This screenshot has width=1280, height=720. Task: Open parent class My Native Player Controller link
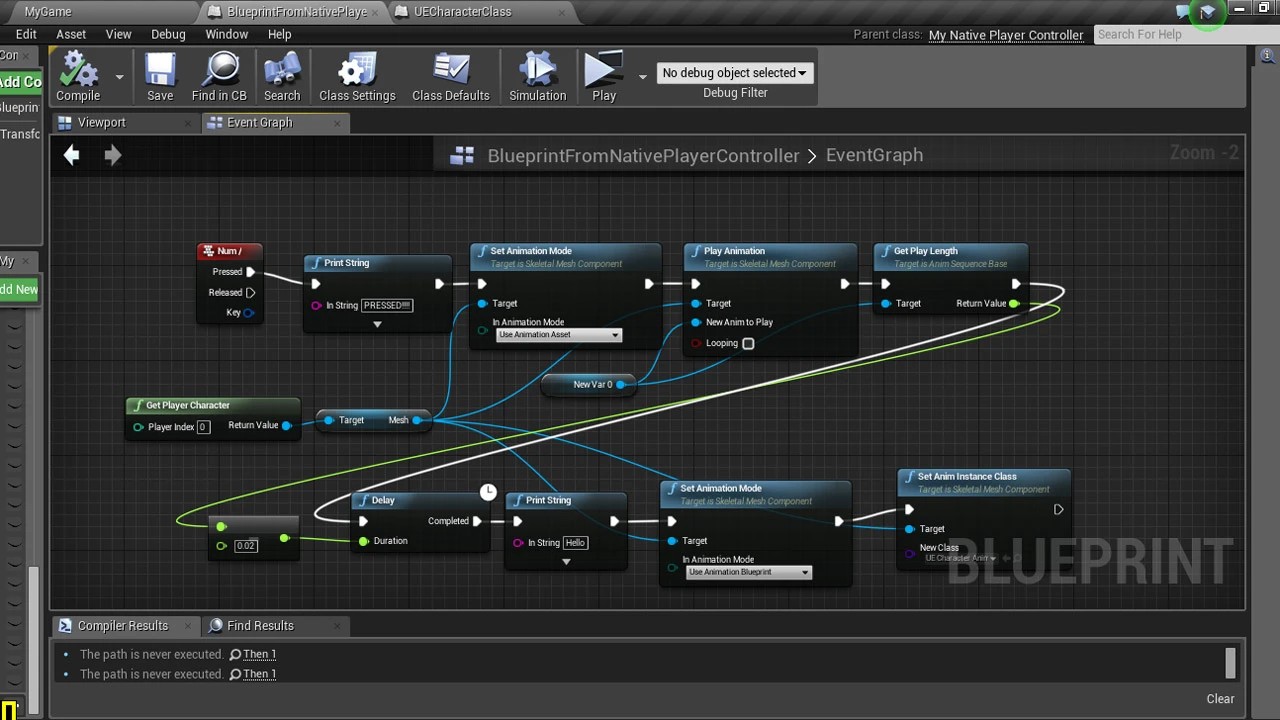(1006, 35)
